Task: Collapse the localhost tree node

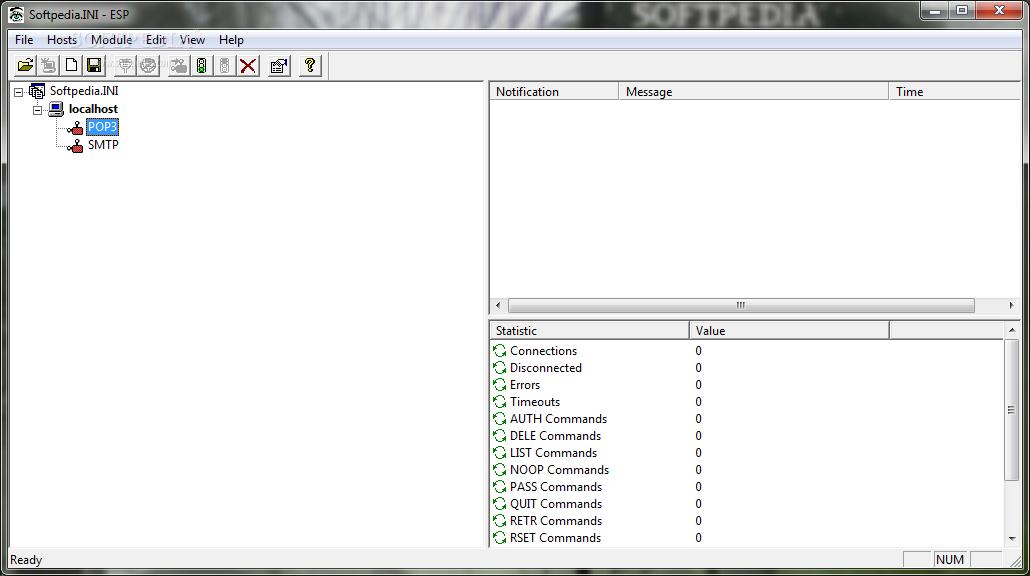Action: click(x=37, y=110)
